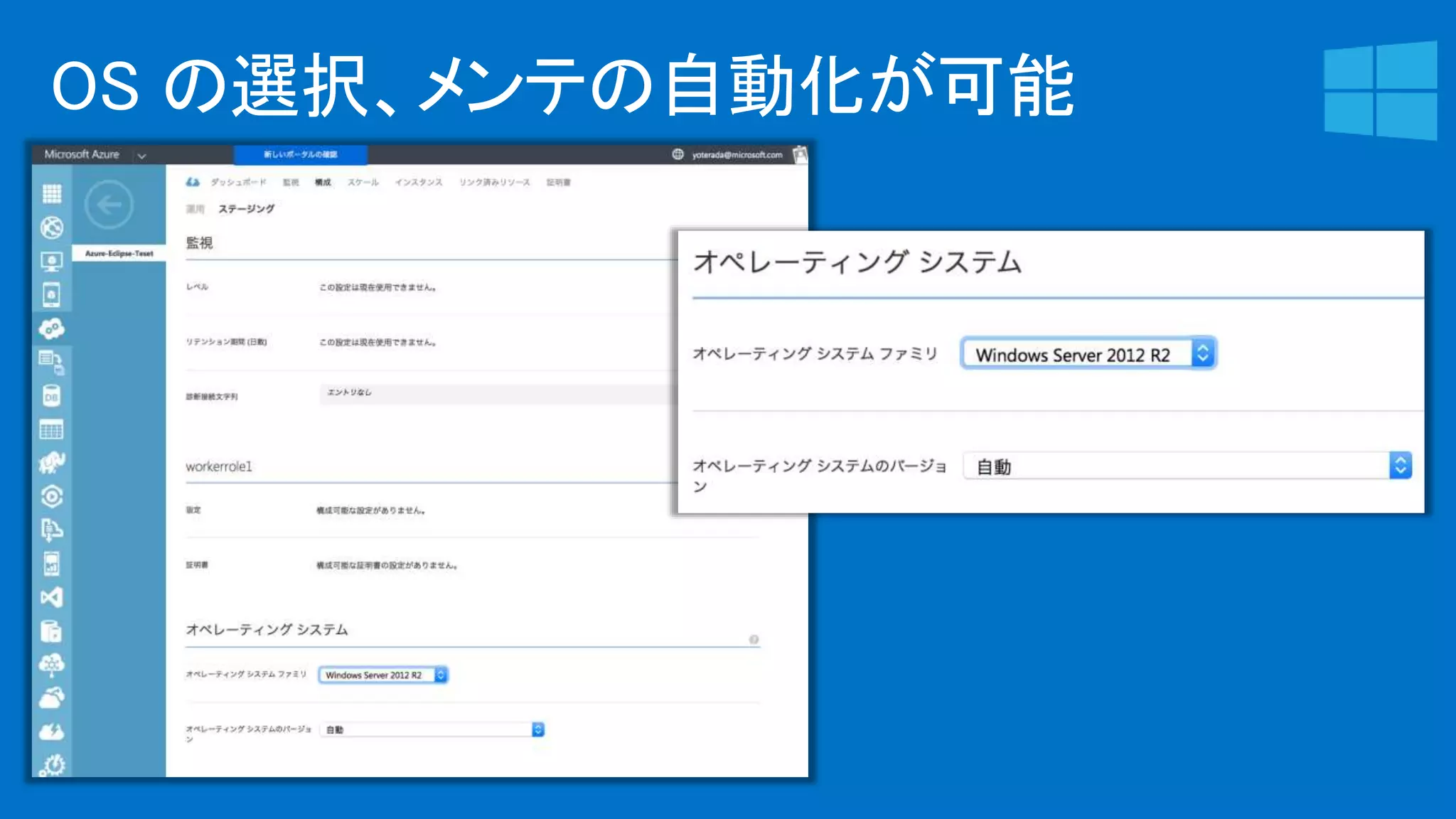Click the All Items grid icon in sidebar
This screenshot has height=819, width=1456.
tap(52, 193)
